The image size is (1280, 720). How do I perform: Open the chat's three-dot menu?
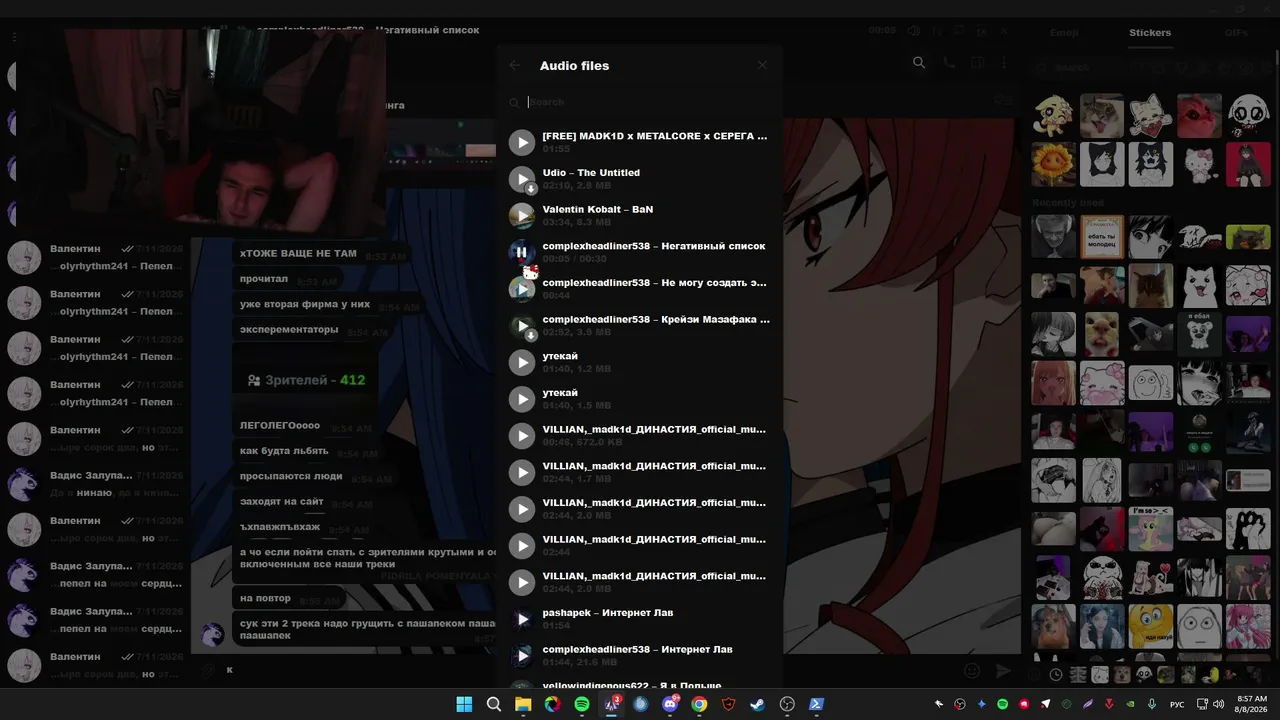(x=1004, y=63)
